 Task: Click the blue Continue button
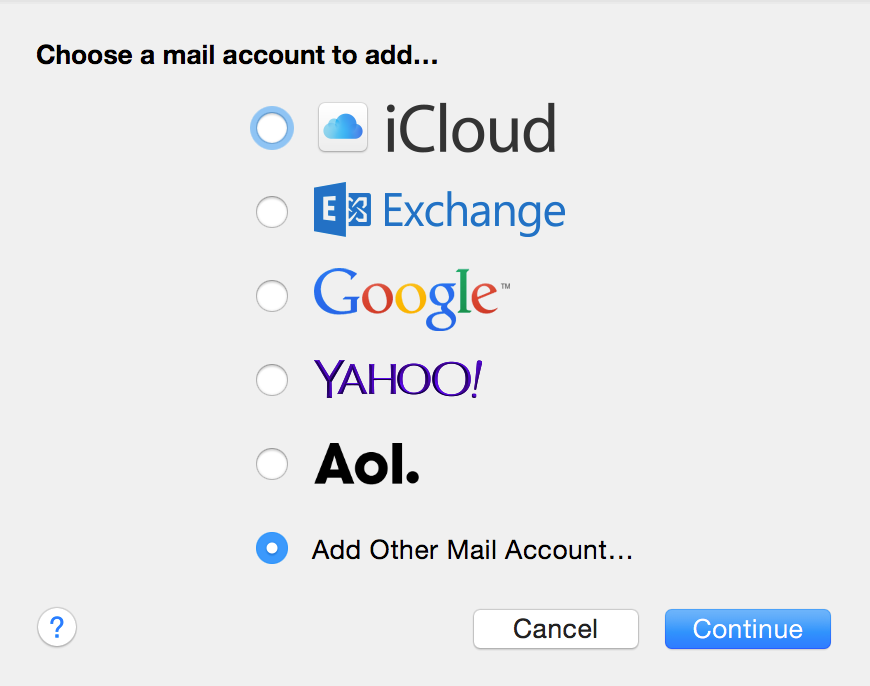[x=747, y=629]
